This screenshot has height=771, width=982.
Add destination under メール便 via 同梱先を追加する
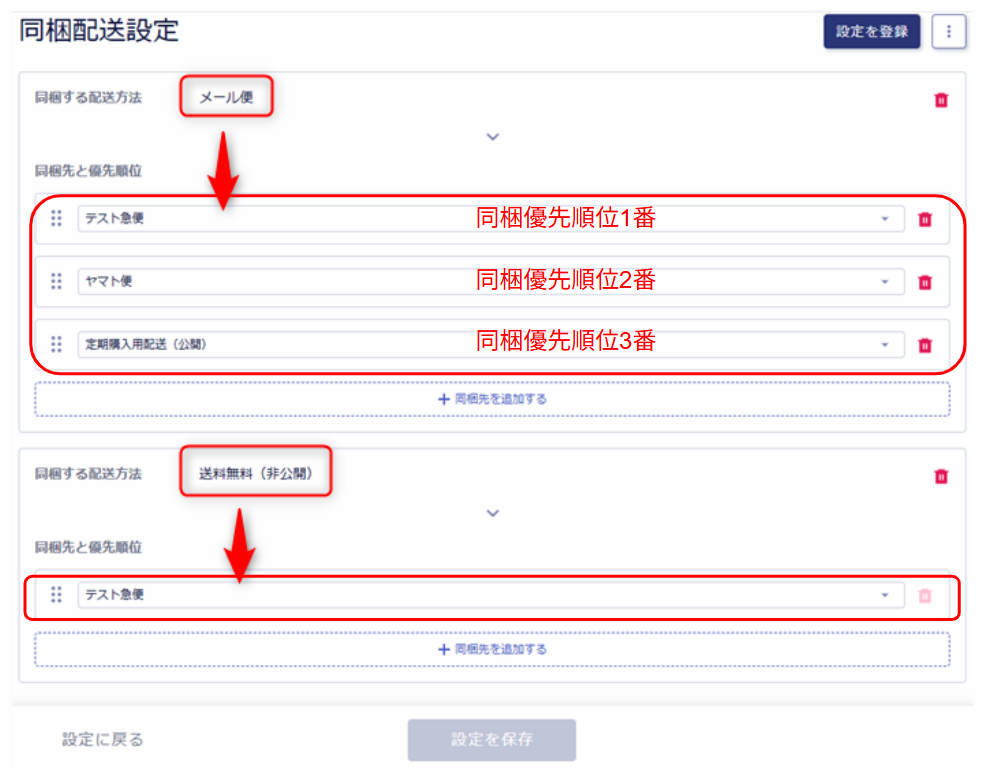[x=492, y=399]
